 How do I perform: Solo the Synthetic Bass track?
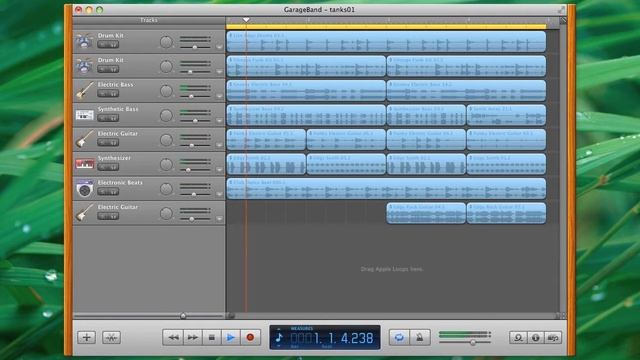[114, 118]
